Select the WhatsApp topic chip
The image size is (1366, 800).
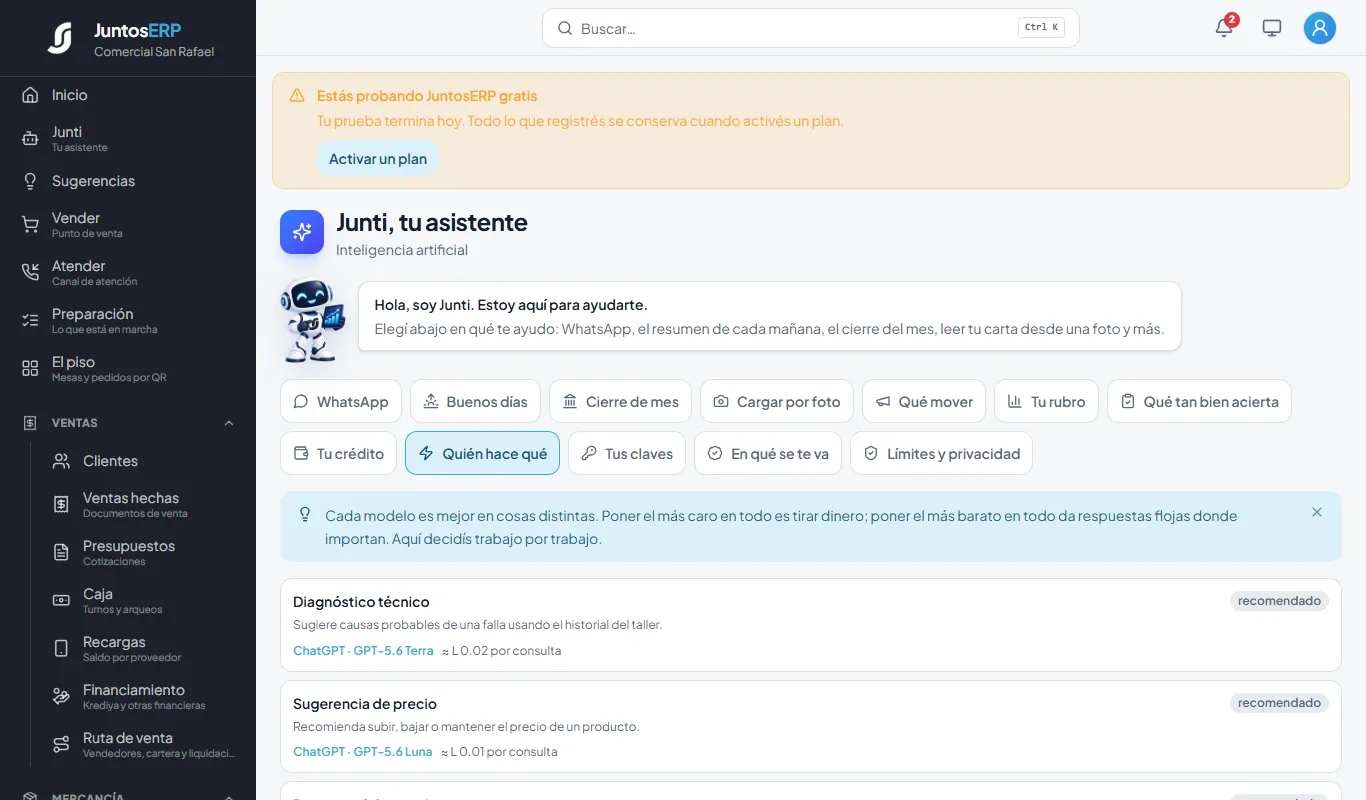341,401
